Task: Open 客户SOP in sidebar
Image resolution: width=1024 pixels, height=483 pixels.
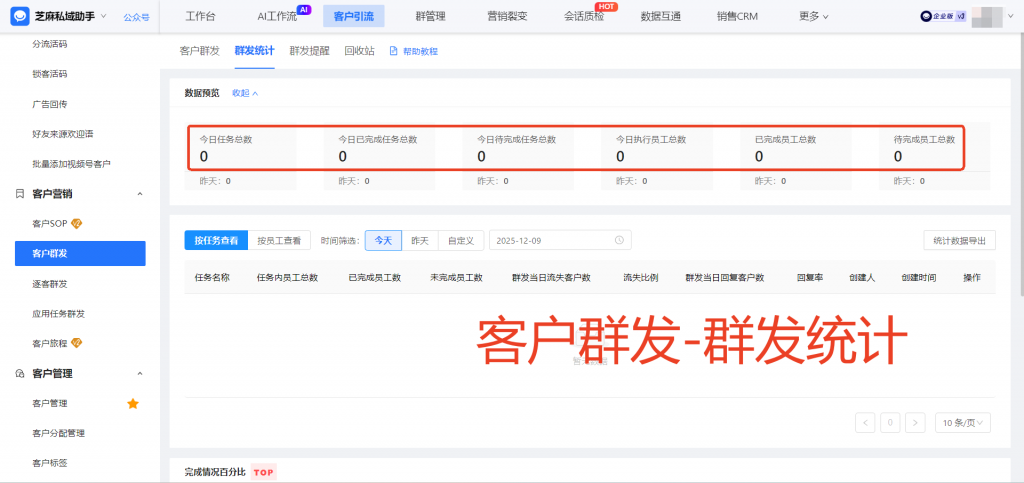Action: coord(50,224)
